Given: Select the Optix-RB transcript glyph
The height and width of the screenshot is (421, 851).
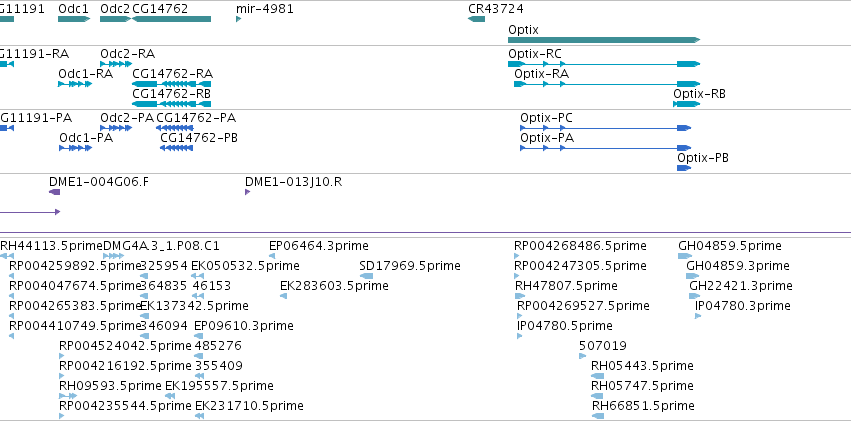Looking at the screenshot, I should tap(687, 104).
